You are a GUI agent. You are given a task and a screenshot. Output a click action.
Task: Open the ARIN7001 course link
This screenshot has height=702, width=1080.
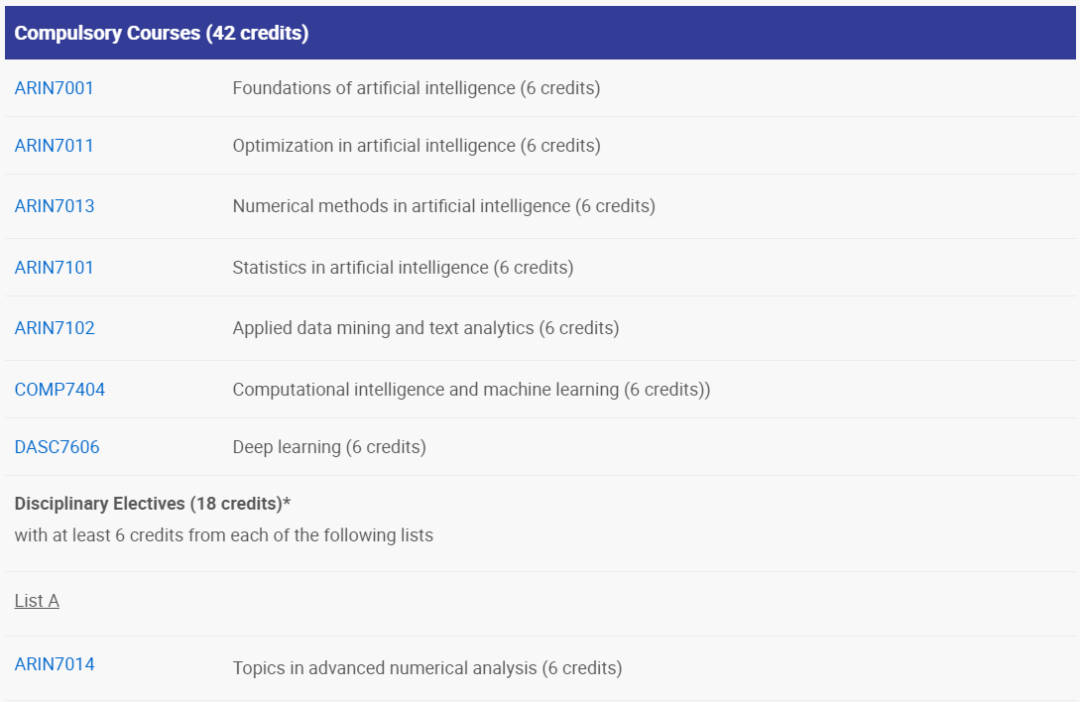click(x=54, y=88)
